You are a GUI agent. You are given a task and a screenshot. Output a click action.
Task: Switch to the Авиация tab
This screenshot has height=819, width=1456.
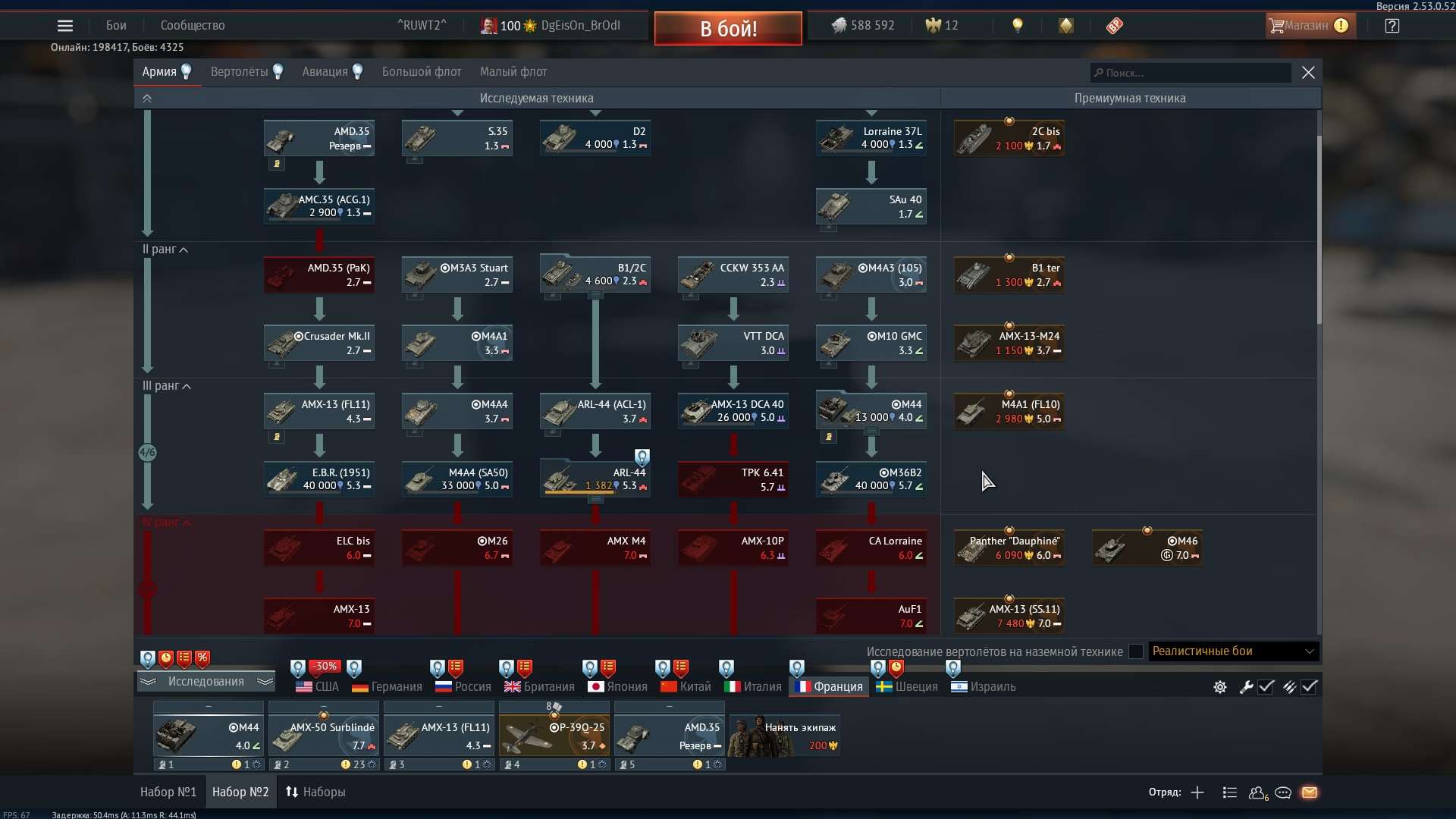click(x=325, y=71)
